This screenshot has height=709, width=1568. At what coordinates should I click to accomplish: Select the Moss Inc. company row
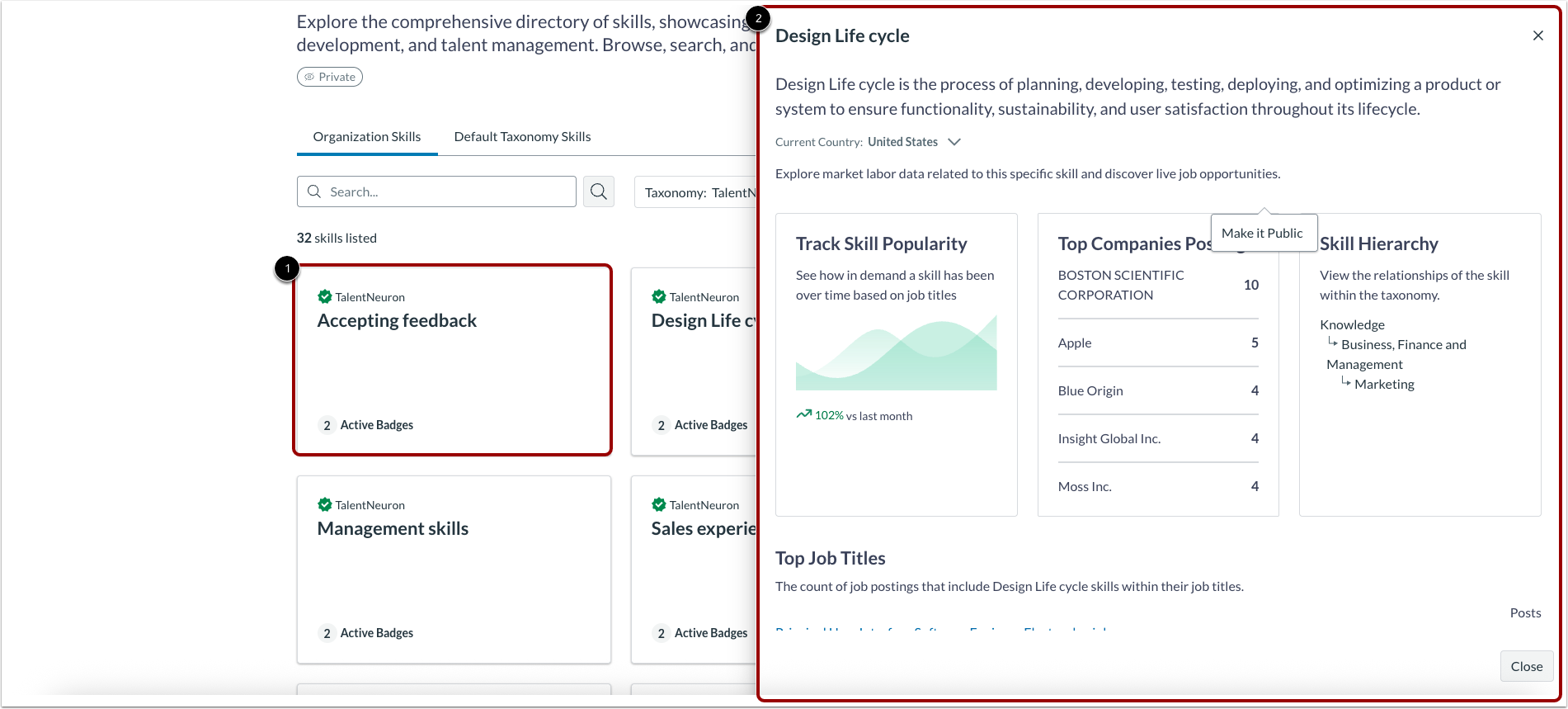pyautogui.click(x=1158, y=486)
